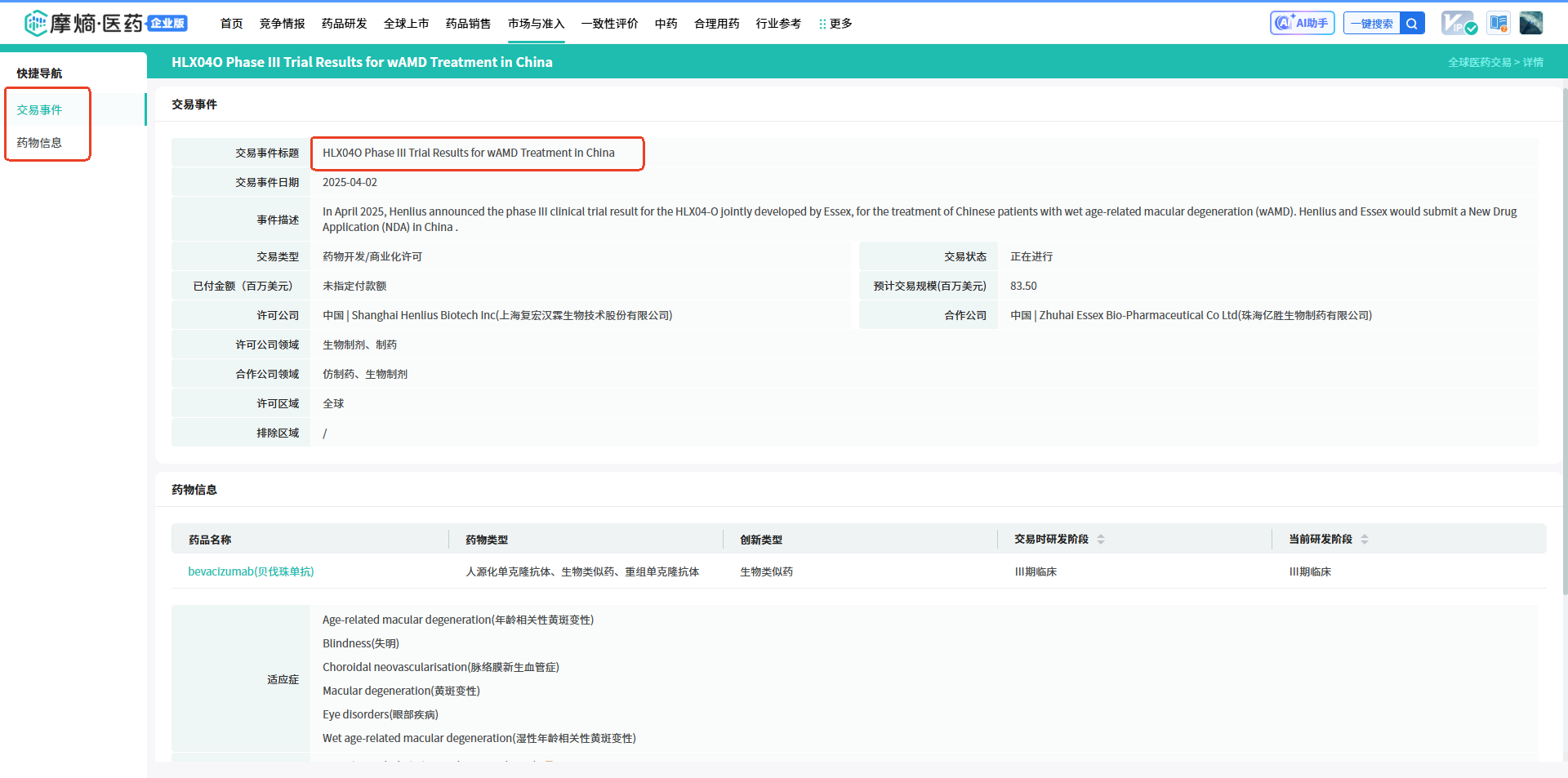This screenshot has width=1568, height=778.
Task: Open the 竞争情报 menu
Action: pos(283,24)
